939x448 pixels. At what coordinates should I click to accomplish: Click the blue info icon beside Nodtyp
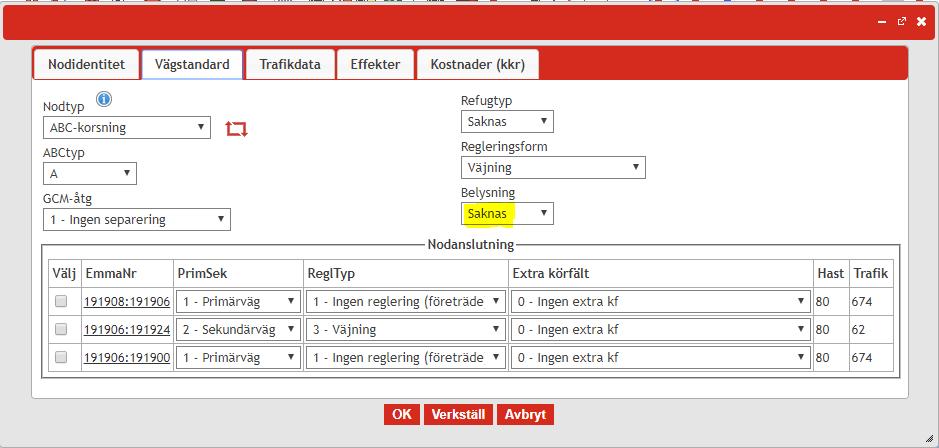(104, 99)
